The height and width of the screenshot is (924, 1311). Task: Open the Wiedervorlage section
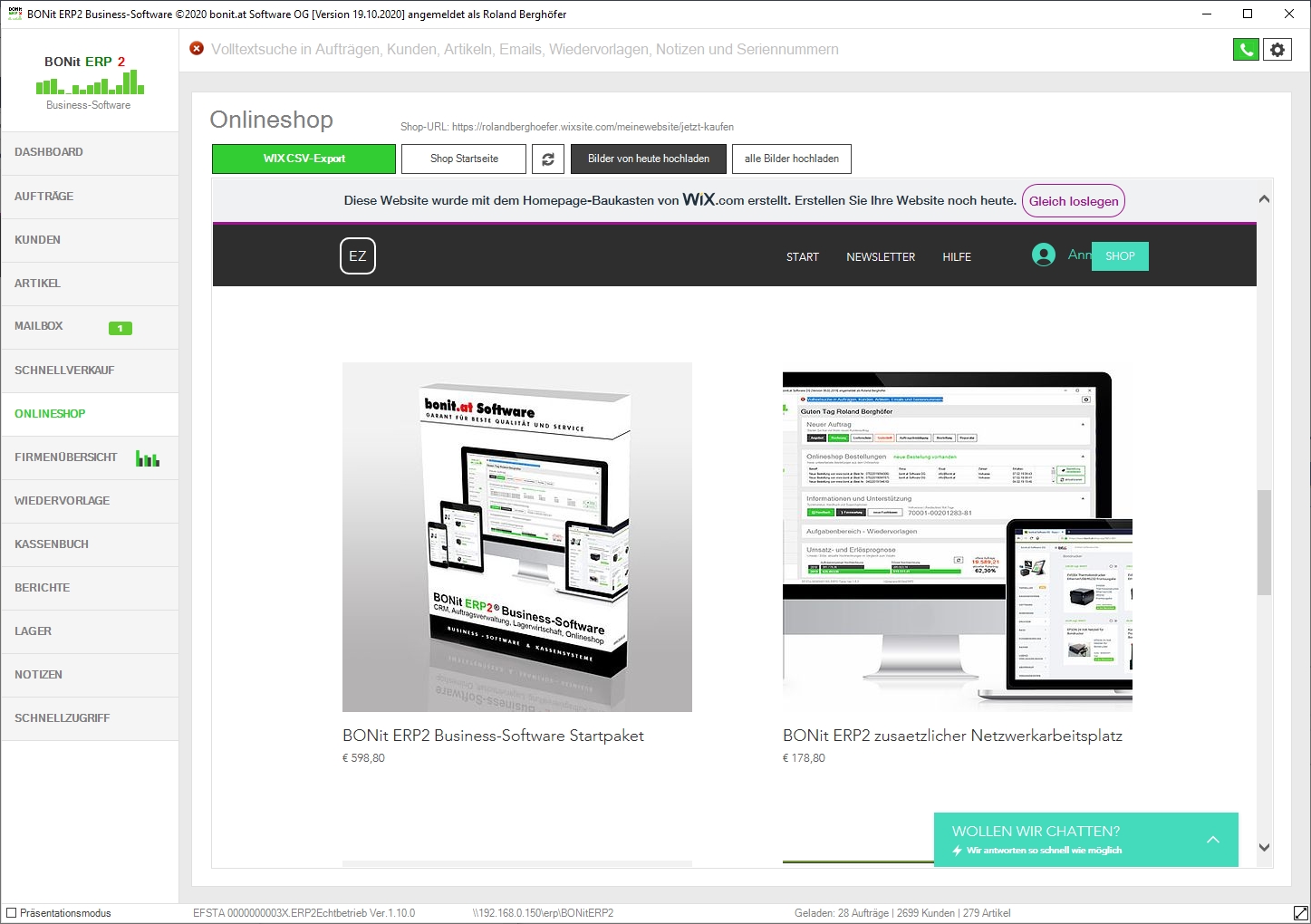[x=90, y=501]
